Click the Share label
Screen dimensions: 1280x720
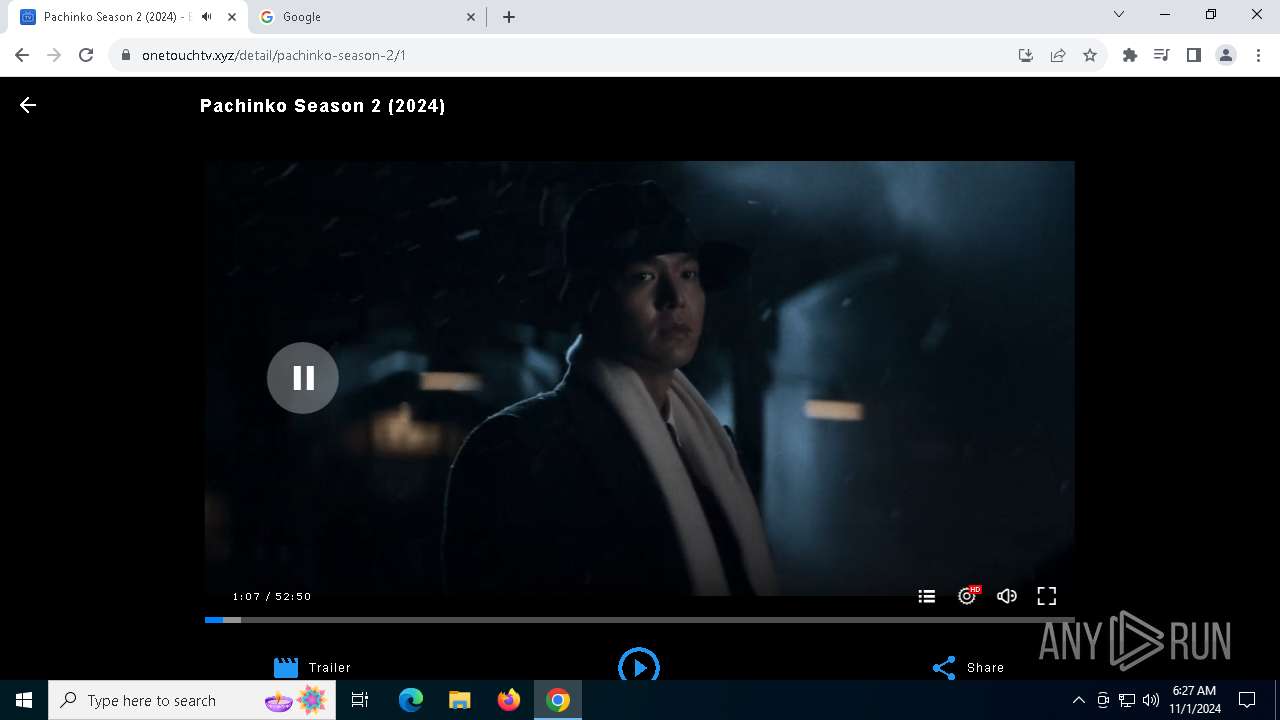click(x=985, y=668)
